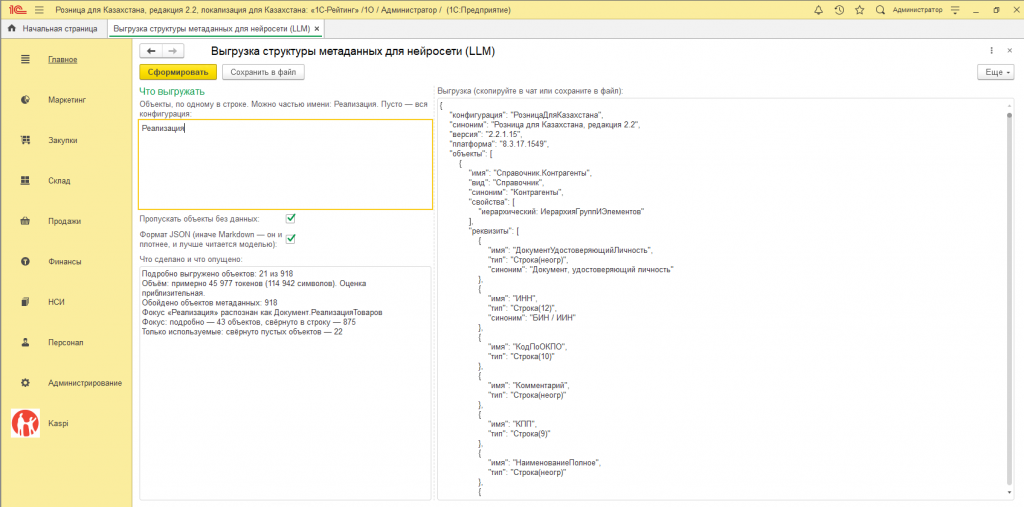Click the line "Только используемые: свёрнуто пустых объектов — 22"
The width and height of the screenshot is (1024, 507).
click(242, 331)
